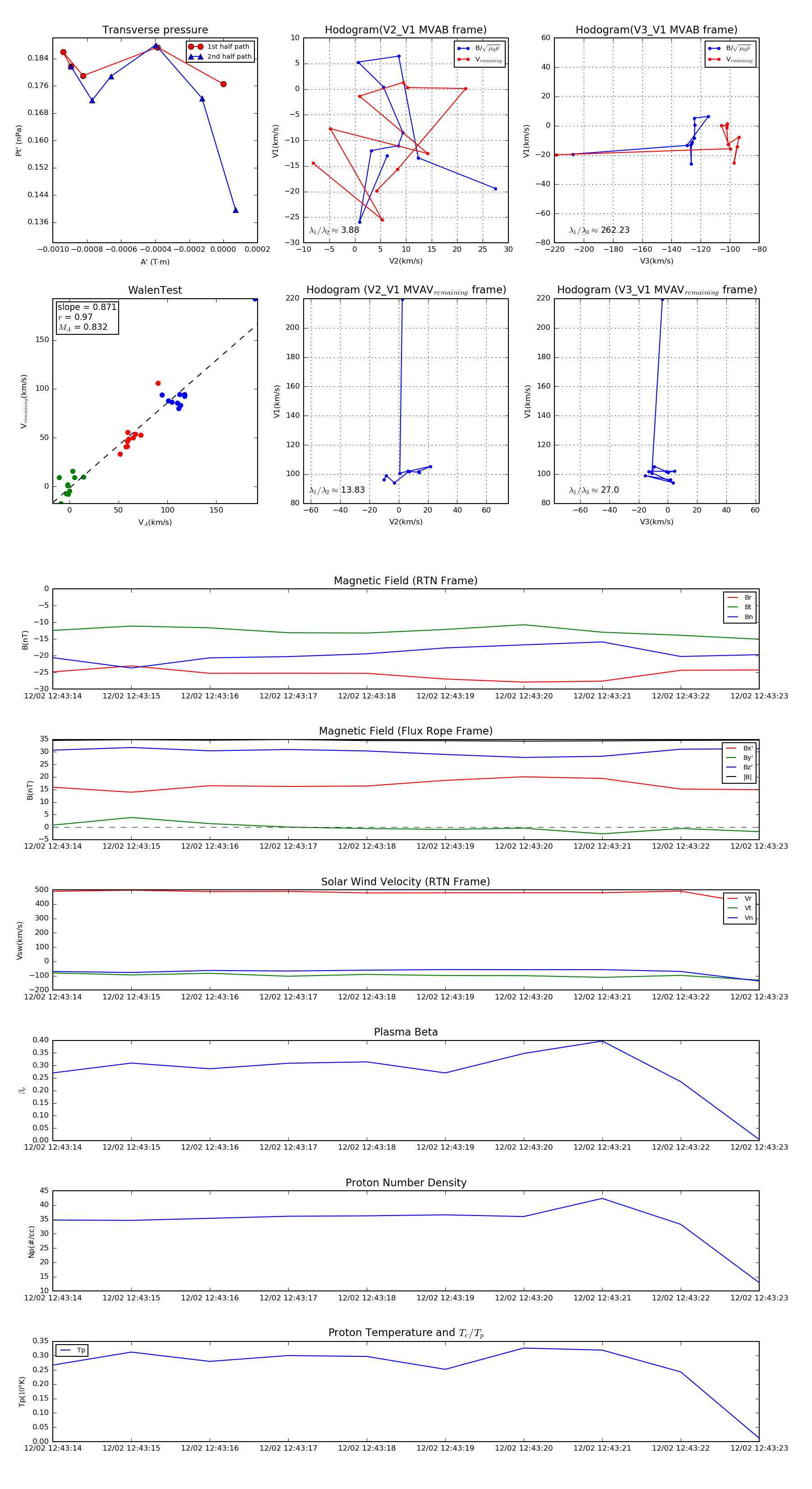Click the V_remaining legend entry in V3_V1 MVAB hodogram
Image resolution: width=812 pixels, height=1489 pixels.
(730, 60)
